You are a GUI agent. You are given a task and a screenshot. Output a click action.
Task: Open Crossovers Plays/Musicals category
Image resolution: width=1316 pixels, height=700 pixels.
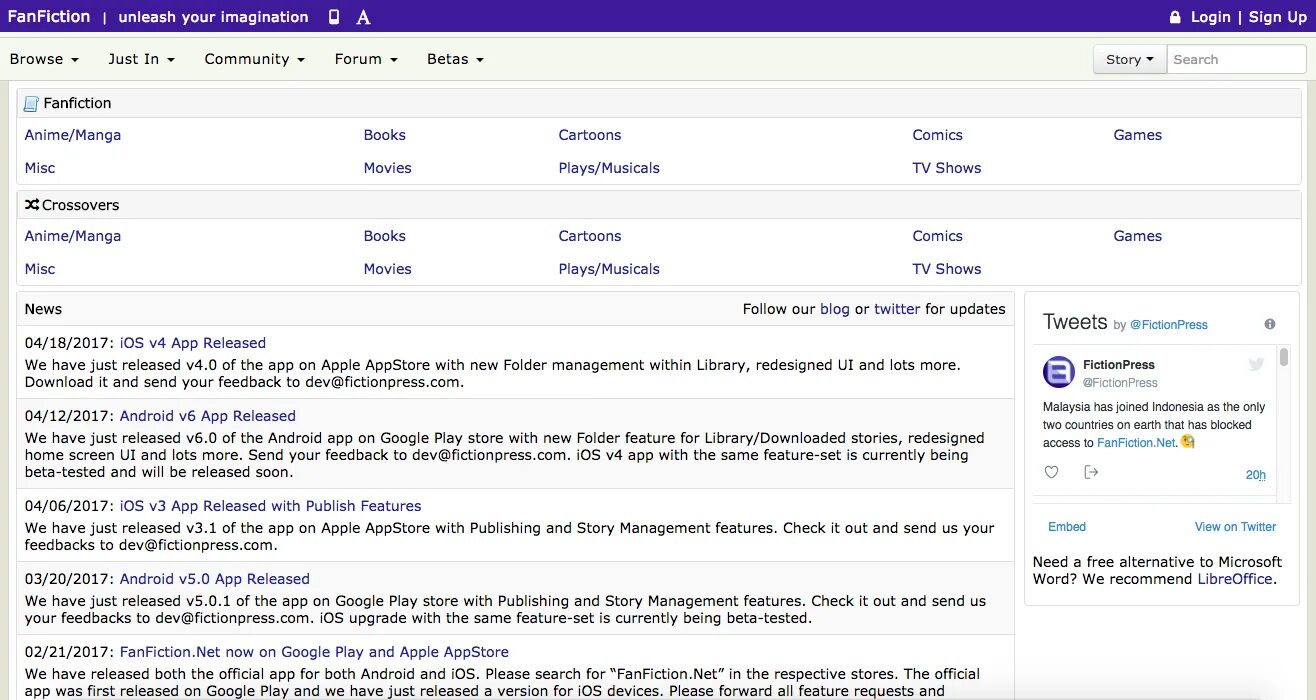click(609, 269)
